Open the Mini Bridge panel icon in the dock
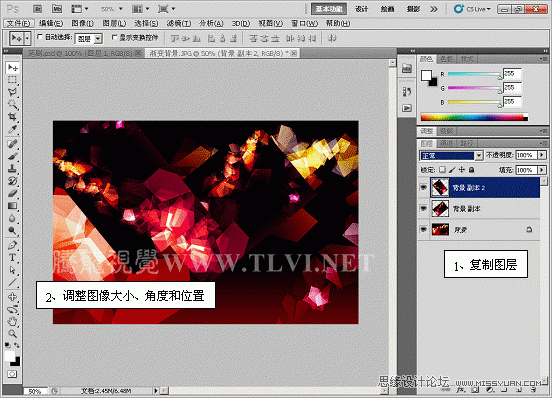Image resolution: width=552 pixels, height=398 pixels. click(x=407, y=69)
